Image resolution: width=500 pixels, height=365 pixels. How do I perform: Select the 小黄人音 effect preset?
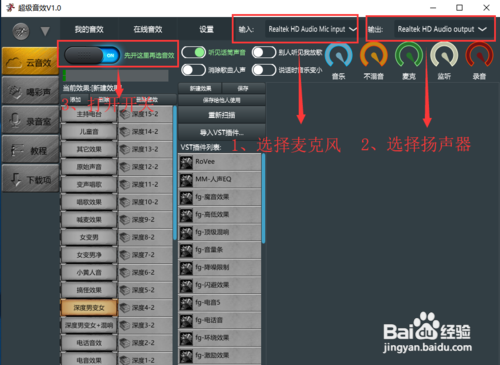coord(89,273)
